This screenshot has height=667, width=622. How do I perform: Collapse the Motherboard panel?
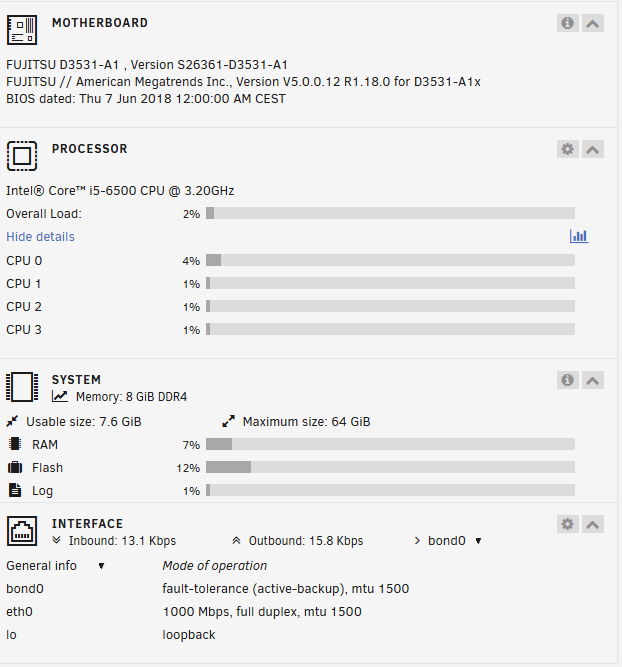593,23
